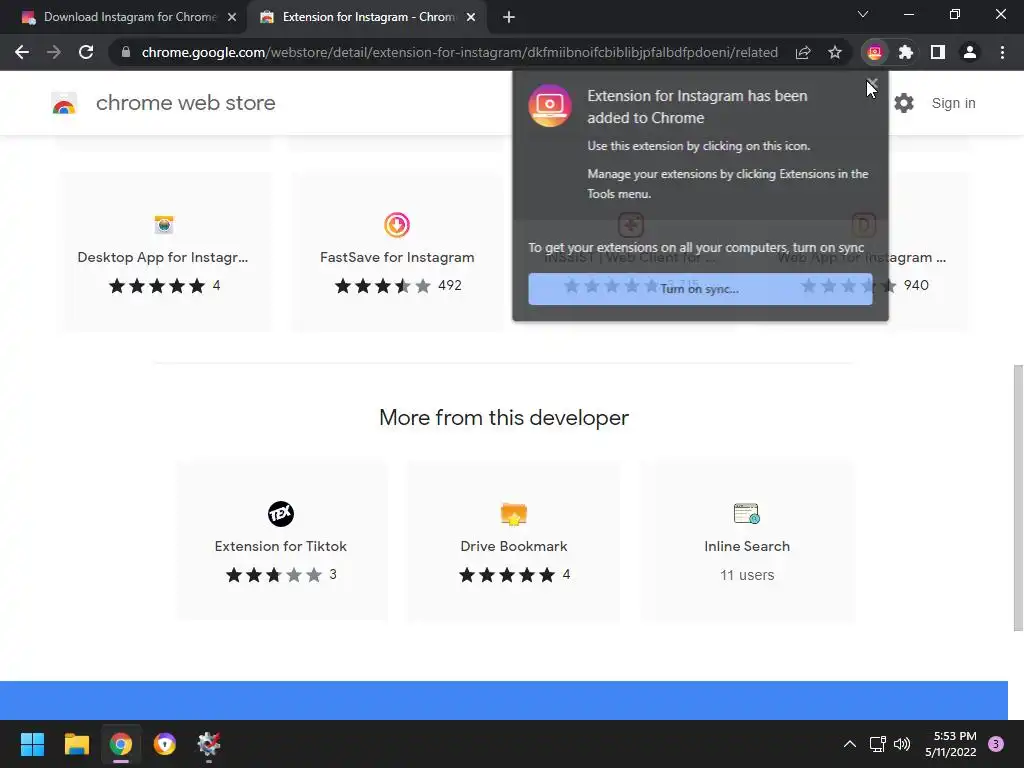Click the chrome web store title
1024x768 pixels.
pos(185,103)
